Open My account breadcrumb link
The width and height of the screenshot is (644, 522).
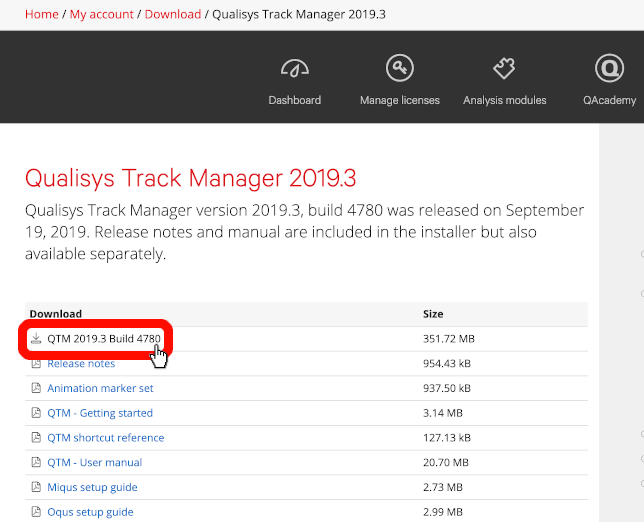[x=101, y=14]
